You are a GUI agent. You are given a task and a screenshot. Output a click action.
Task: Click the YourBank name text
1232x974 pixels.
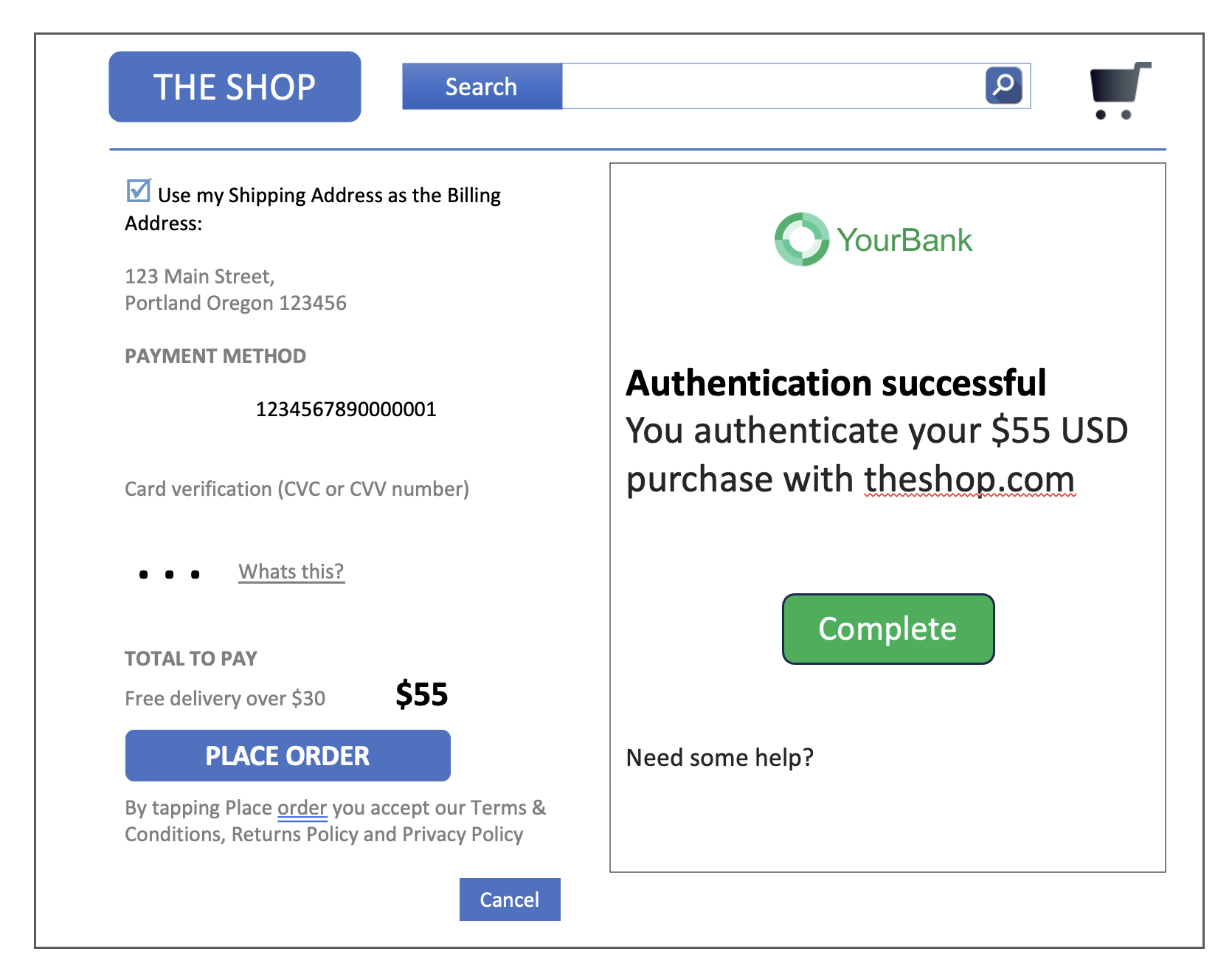point(904,240)
